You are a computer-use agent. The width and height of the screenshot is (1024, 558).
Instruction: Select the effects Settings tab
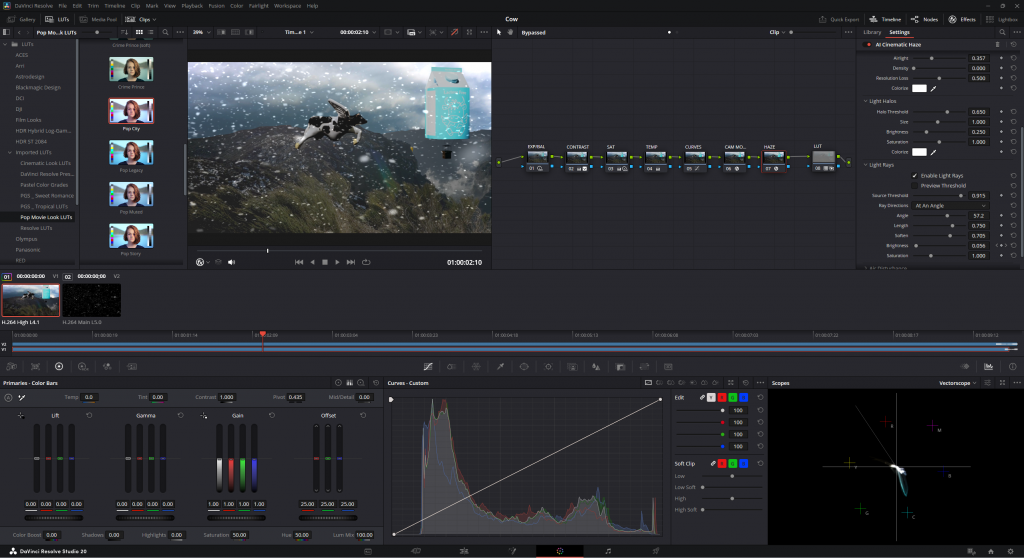point(899,32)
